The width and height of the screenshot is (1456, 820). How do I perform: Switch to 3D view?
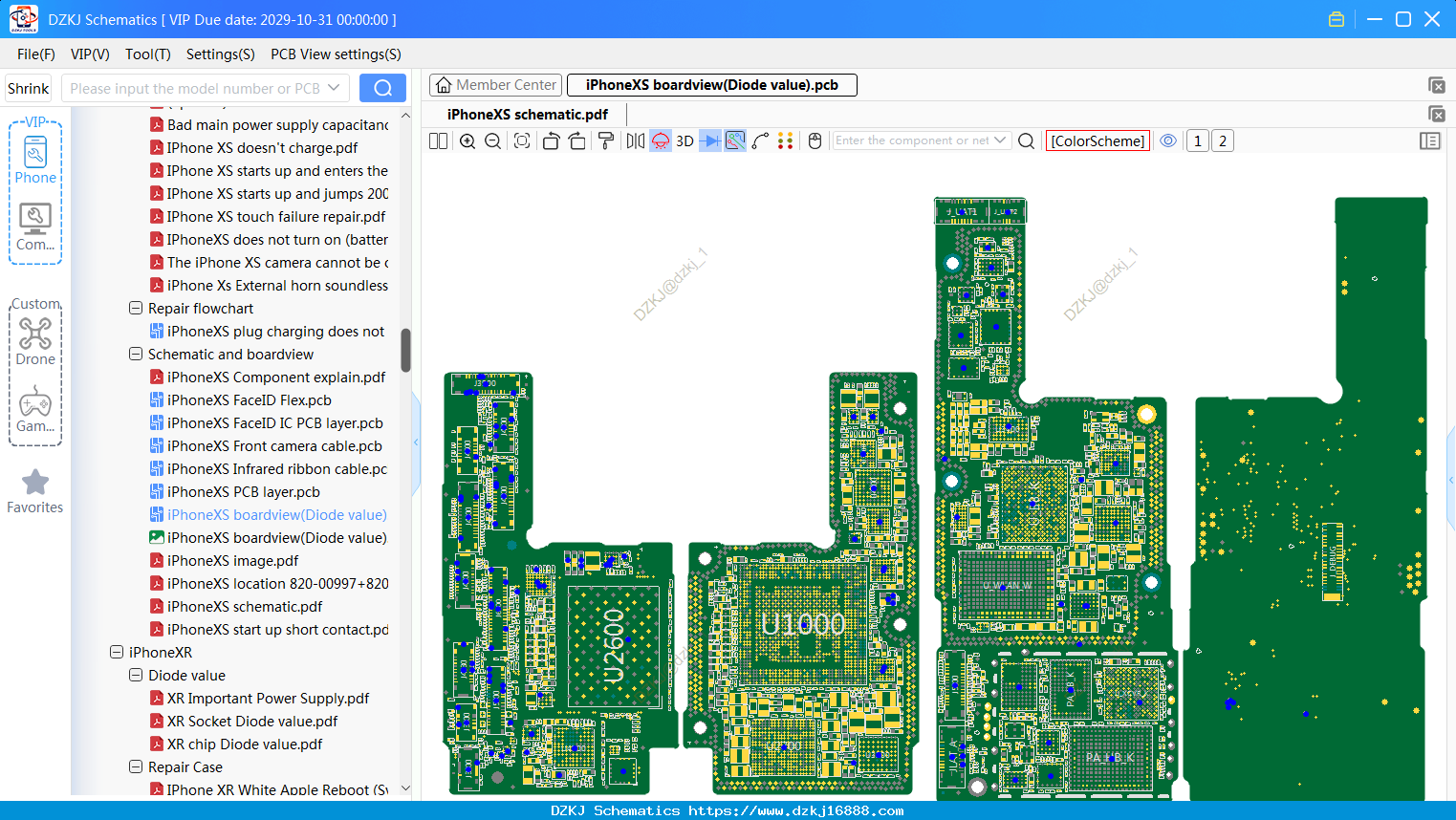[x=685, y=140]
